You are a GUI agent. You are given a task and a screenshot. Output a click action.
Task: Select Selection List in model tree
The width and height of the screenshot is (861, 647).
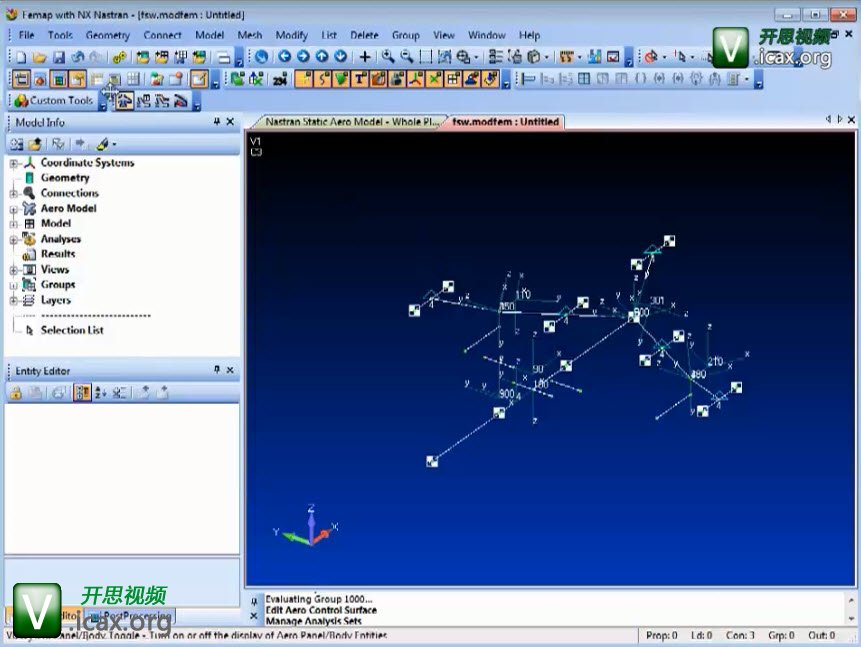(71, 330)
